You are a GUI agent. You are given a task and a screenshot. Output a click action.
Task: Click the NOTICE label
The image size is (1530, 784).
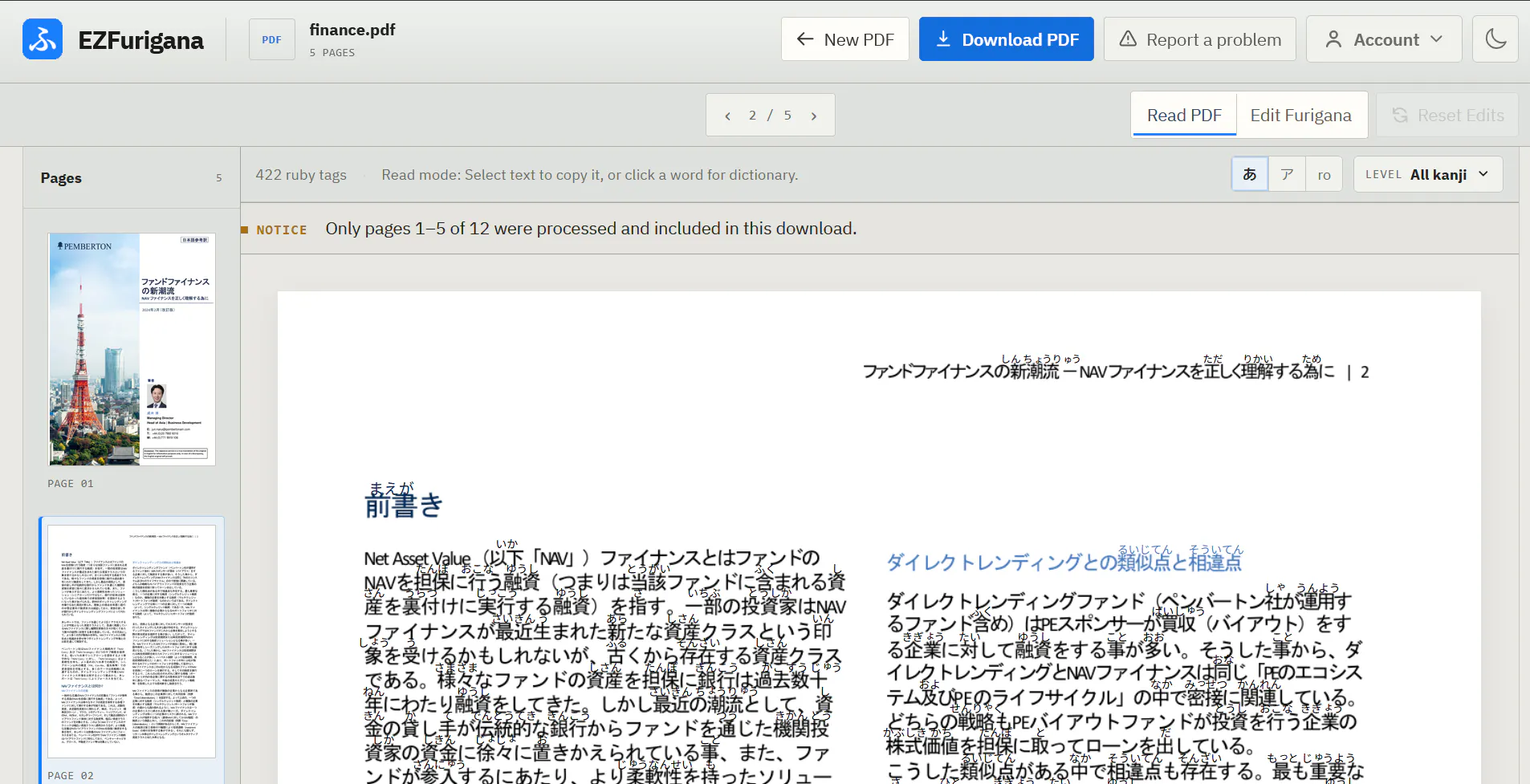(x=281, y=230)
